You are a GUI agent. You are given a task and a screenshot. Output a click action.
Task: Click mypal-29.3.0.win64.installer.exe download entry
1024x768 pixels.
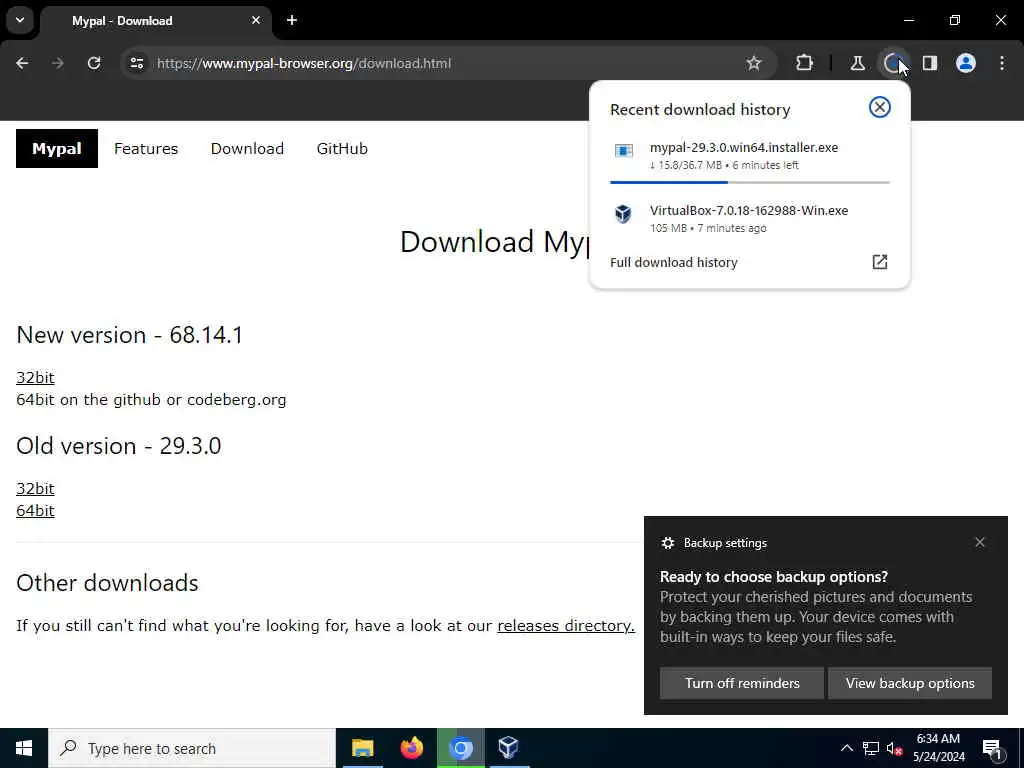[750, 155]
